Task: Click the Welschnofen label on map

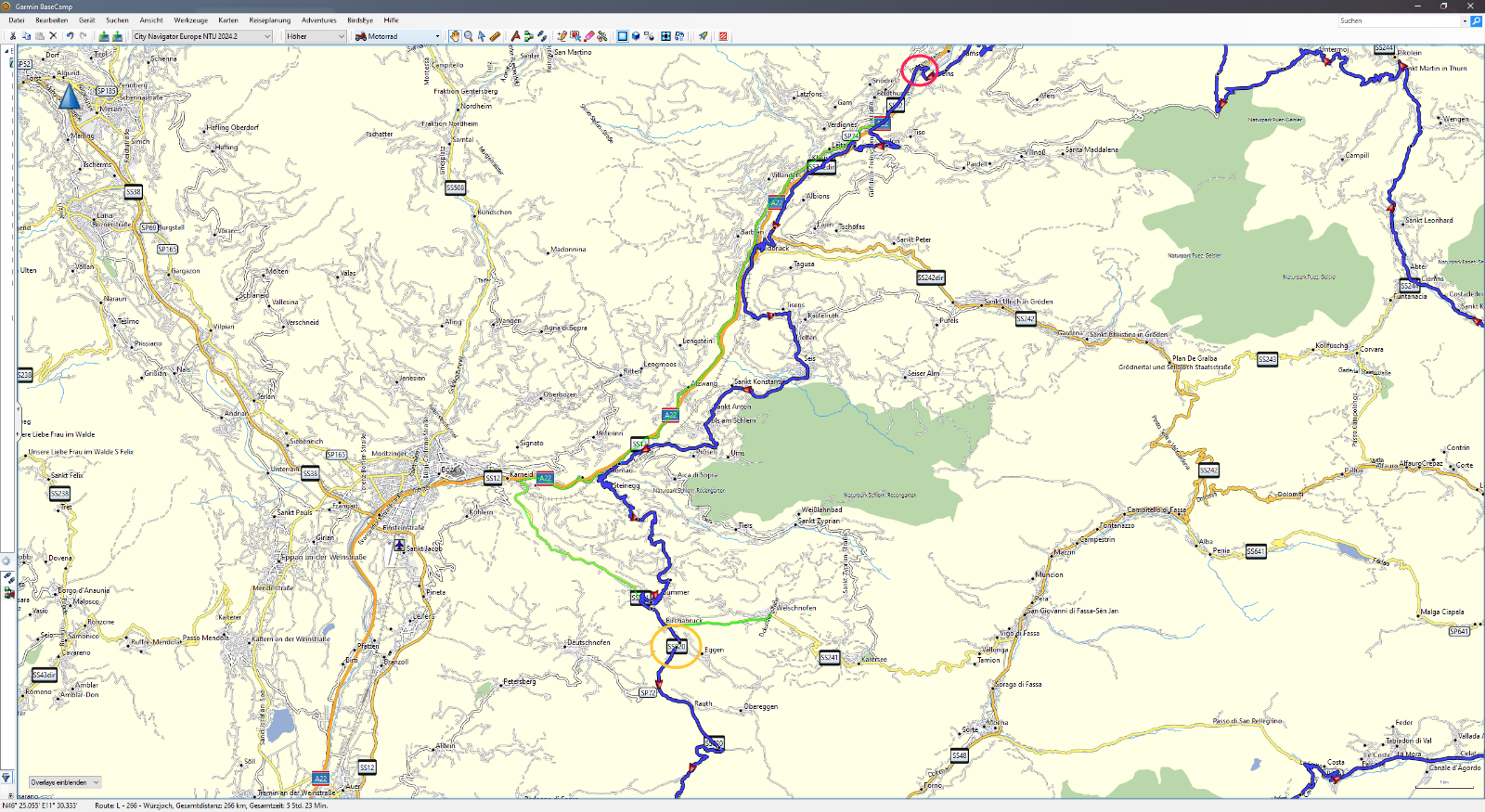Action: [796, 608]
